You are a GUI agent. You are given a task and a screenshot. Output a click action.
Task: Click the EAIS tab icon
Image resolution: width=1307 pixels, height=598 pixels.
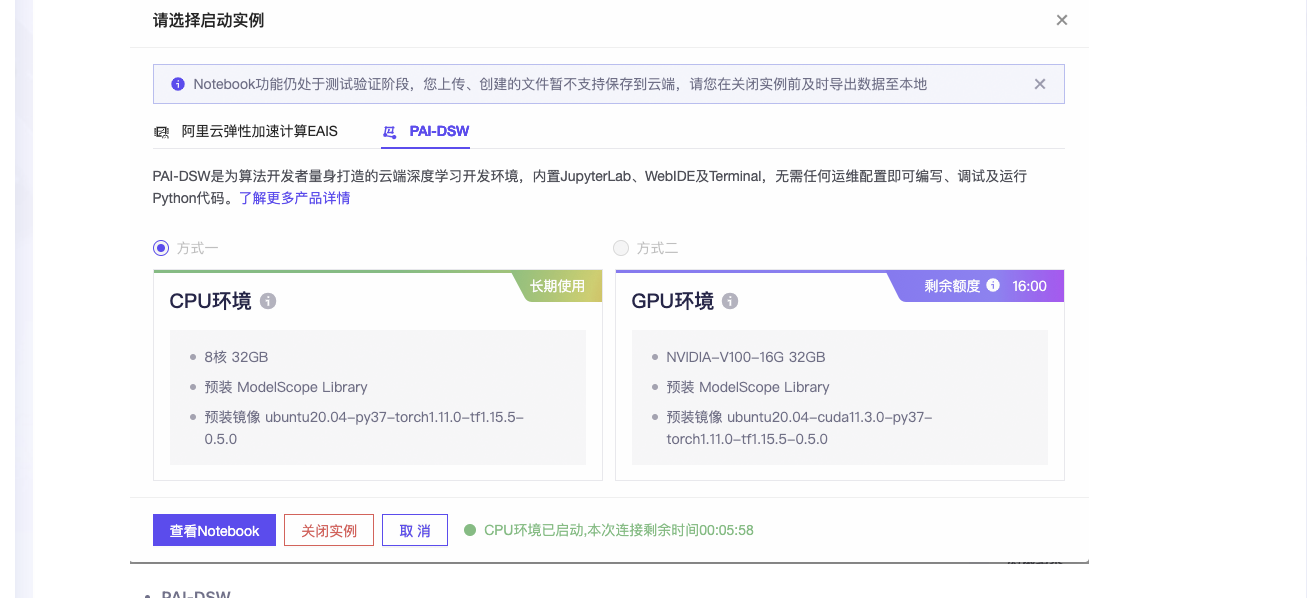(x=161, y=132)
